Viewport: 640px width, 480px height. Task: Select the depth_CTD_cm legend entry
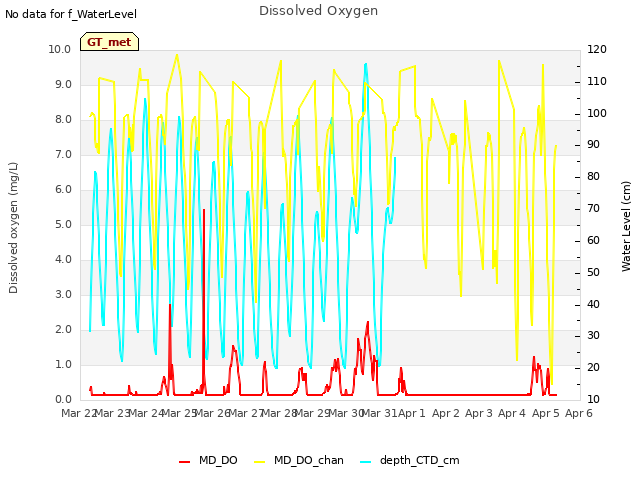(410, 460)
